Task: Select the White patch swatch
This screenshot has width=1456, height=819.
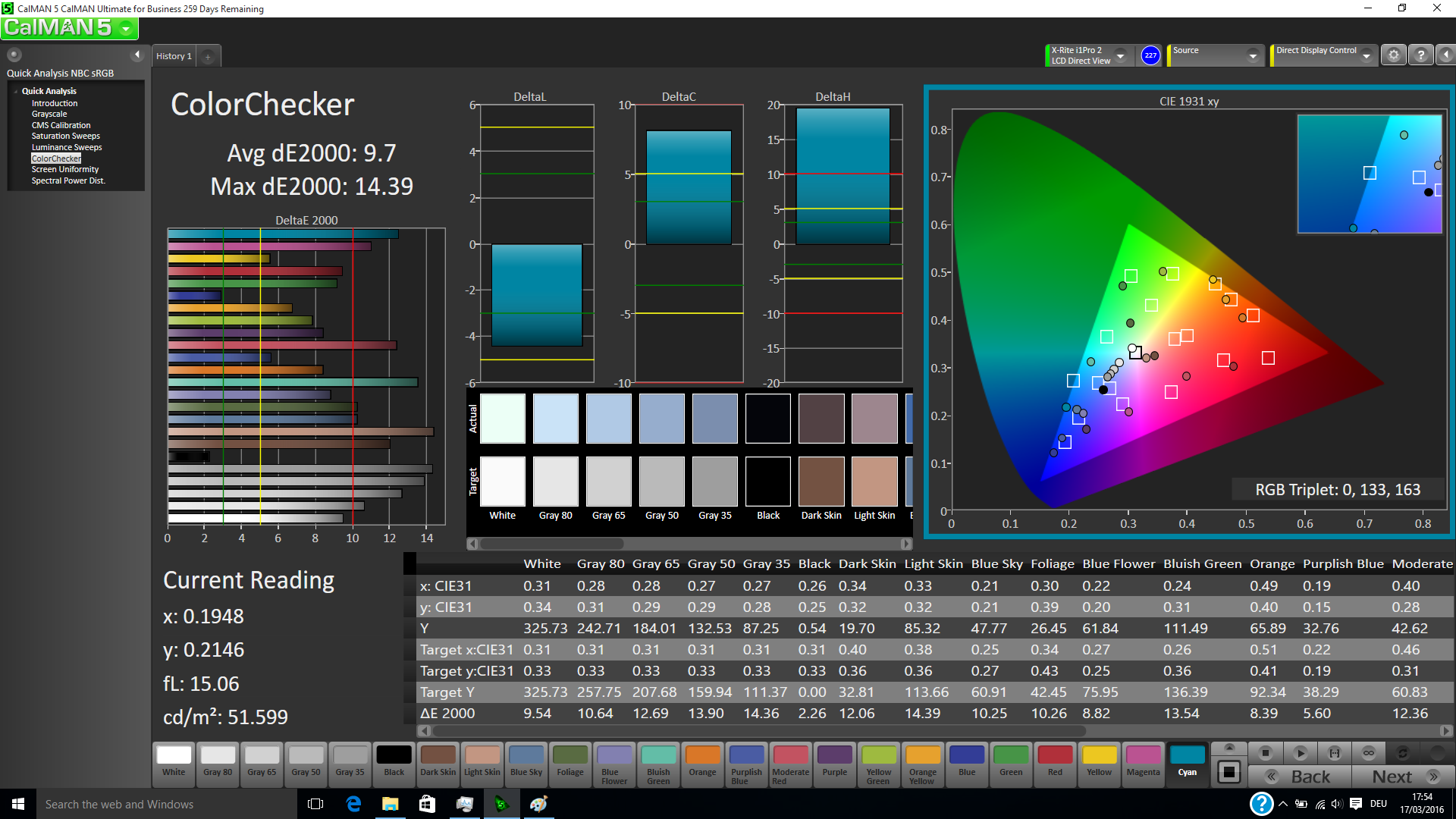Action: click(x=174, y=764)
